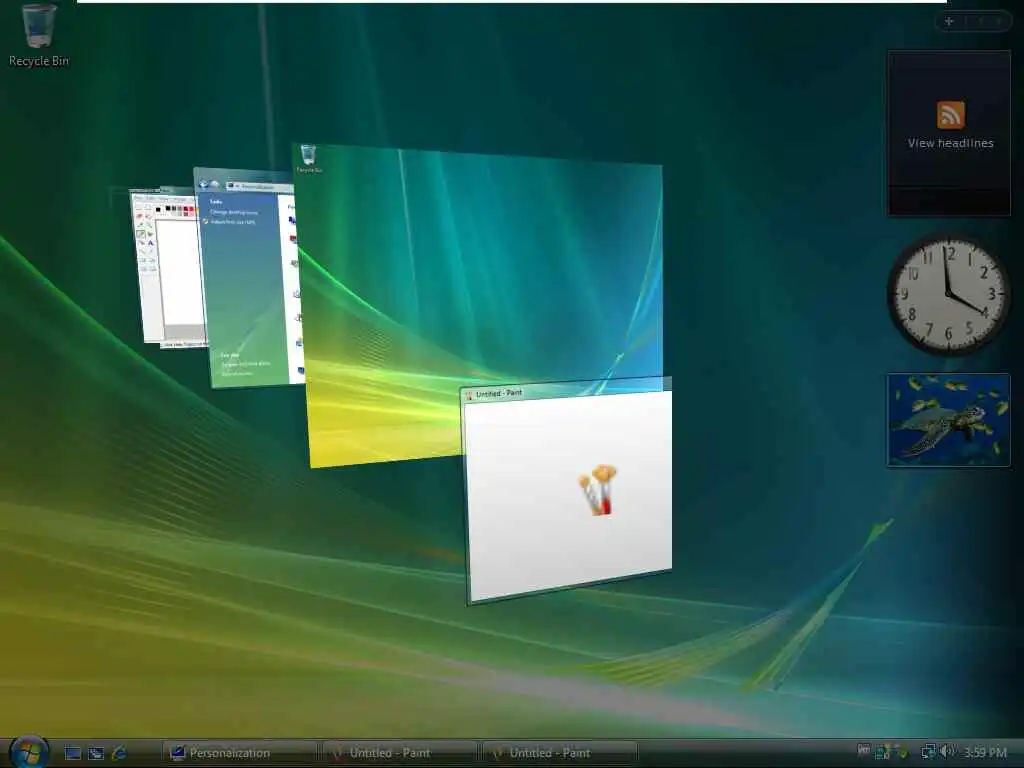Click the View headlines text
The height and width of the screenshot is (768, 1024).
click(x=950, y=143)
